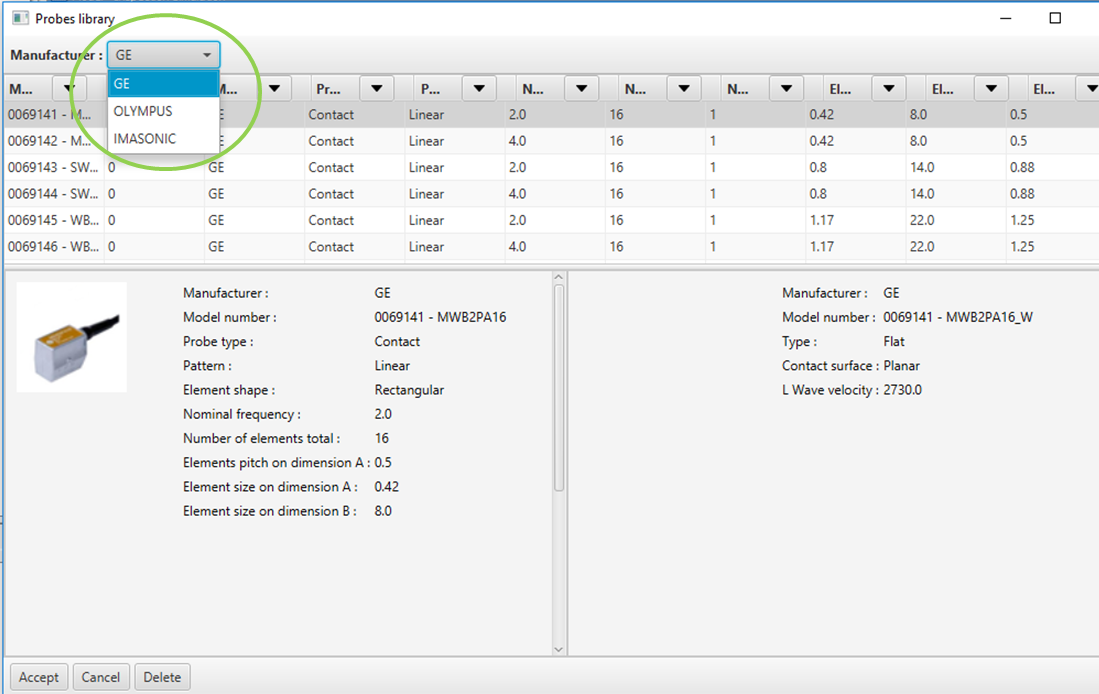Delete the selected probe

click(x=162, y=677)
